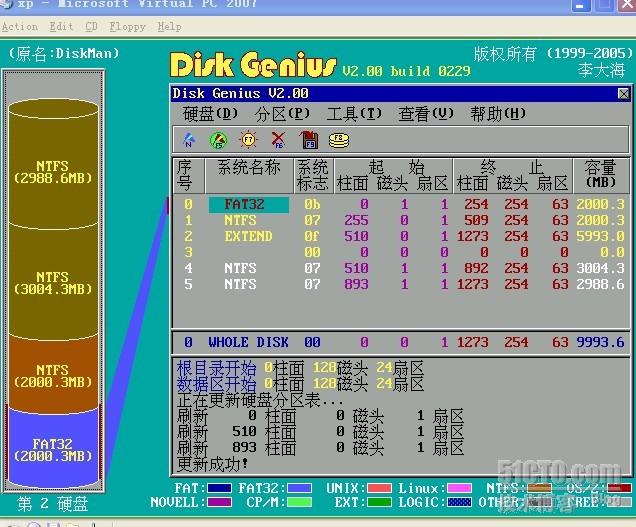Open the Virtual PC Floppy menu
The height and width of the screenshot is (527, 636).
tap(127, 27)
